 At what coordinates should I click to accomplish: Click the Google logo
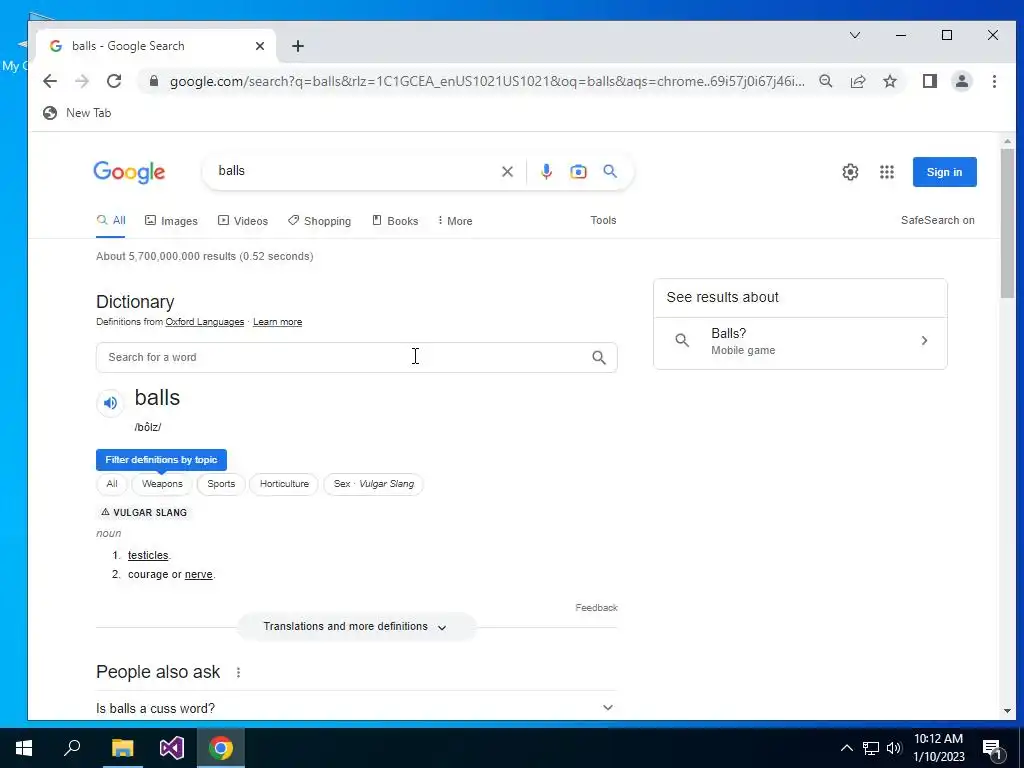129,172
